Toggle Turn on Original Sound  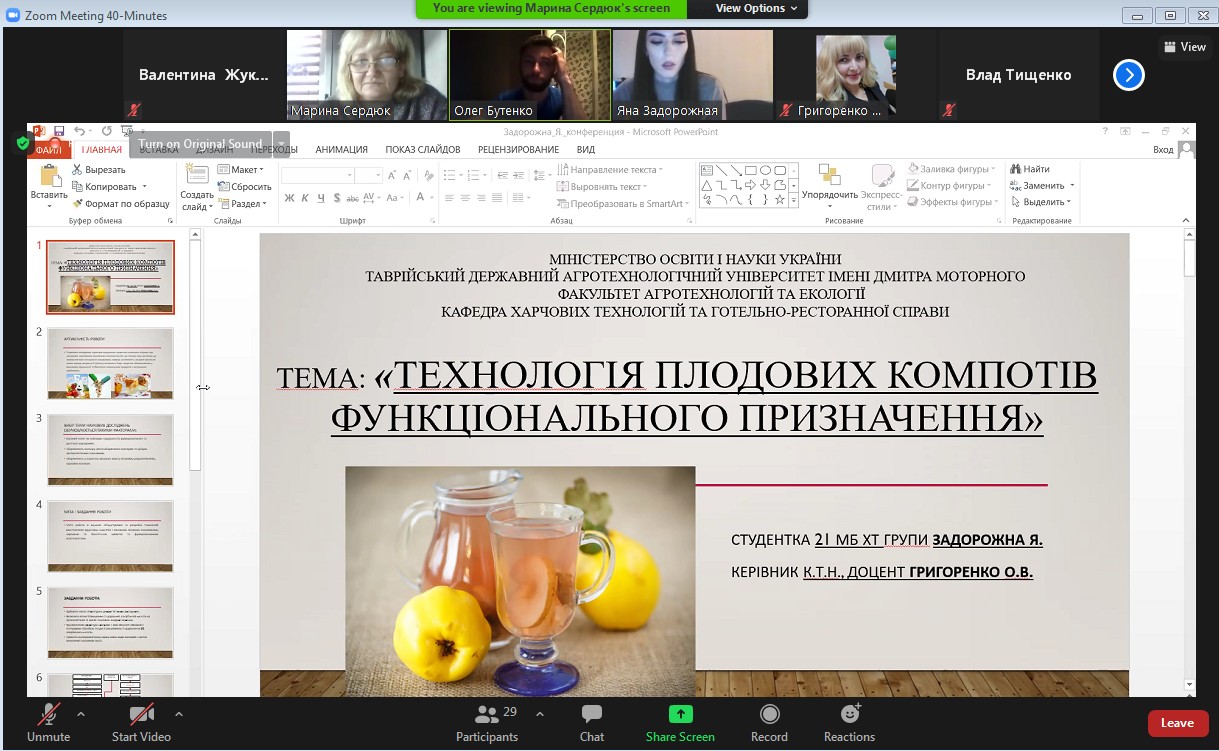tap(200, 144)
